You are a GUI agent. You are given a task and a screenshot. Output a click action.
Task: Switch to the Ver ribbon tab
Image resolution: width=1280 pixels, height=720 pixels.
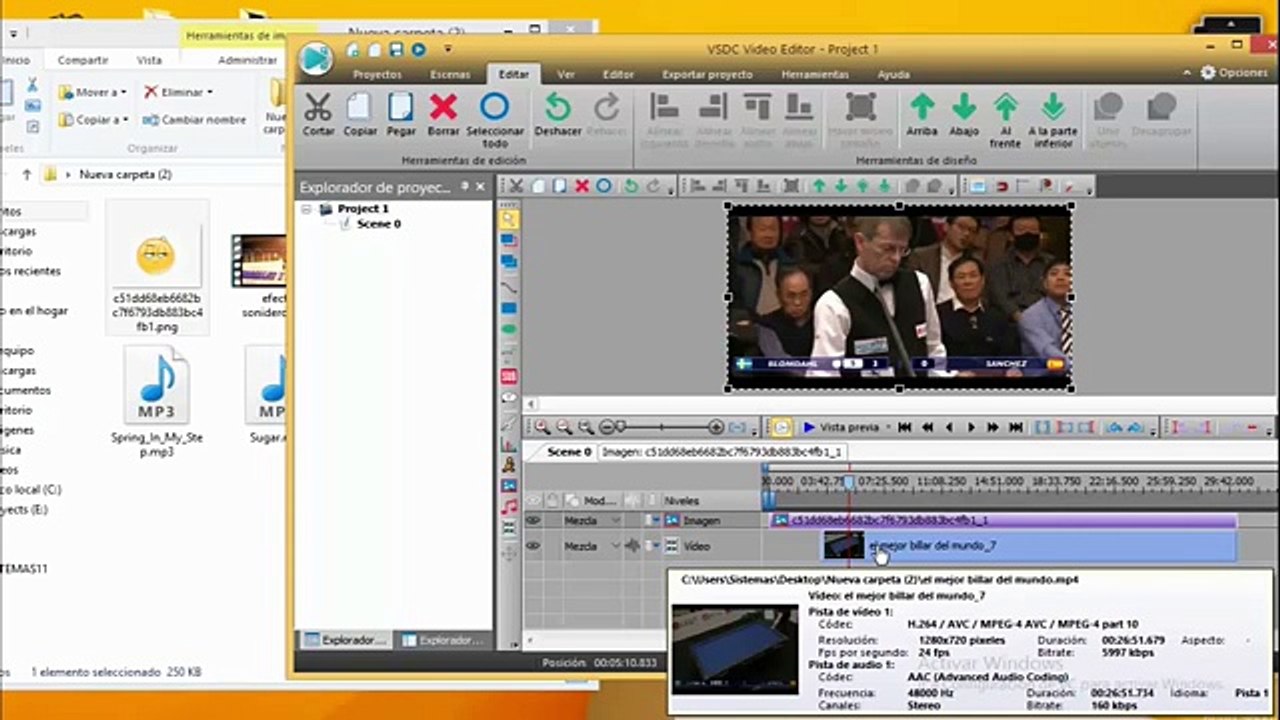(566, 75)
